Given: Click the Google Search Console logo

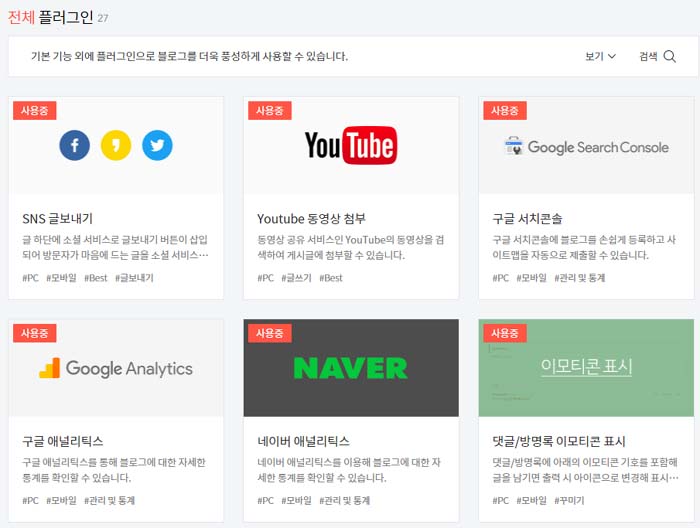Looking at the screenshot, I should [x=586, y=146].
